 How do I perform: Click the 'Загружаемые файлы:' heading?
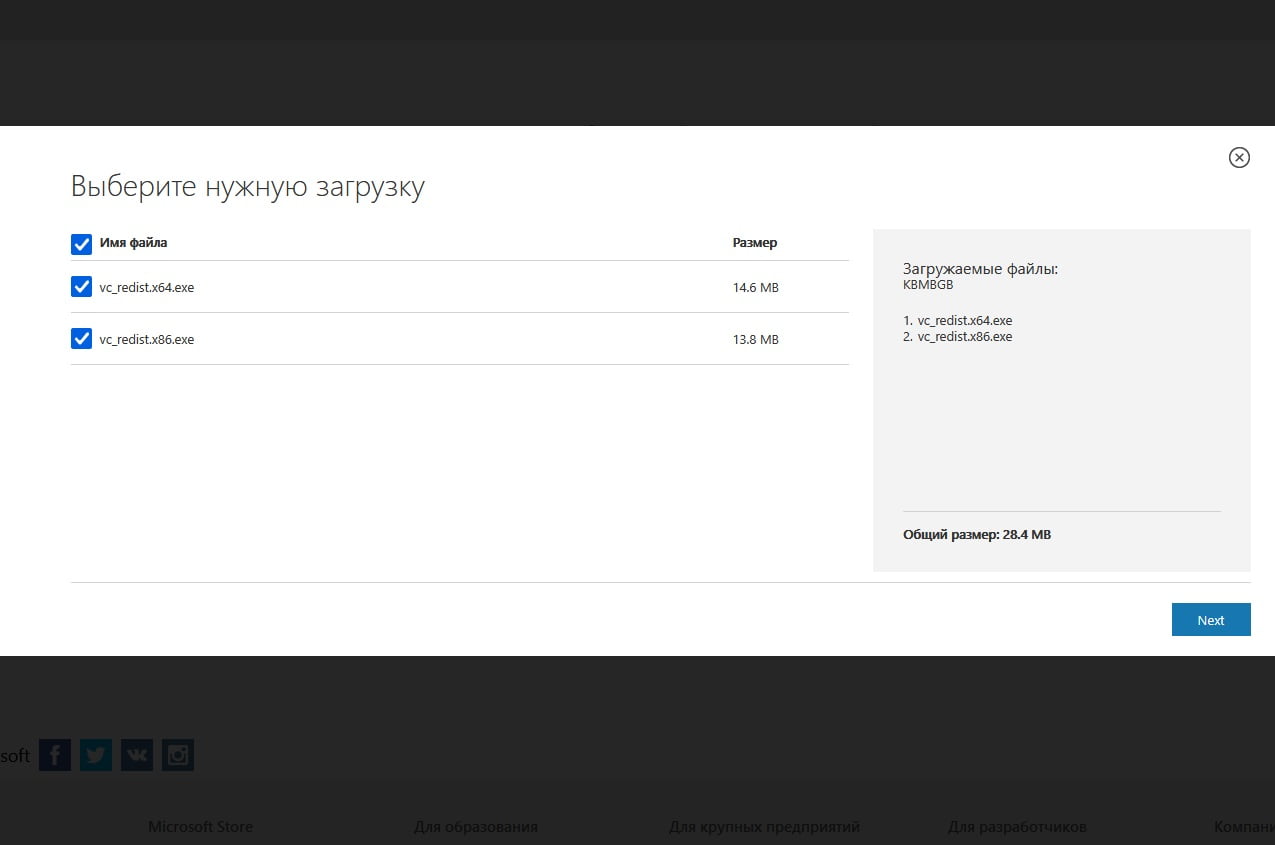[980, 269]
